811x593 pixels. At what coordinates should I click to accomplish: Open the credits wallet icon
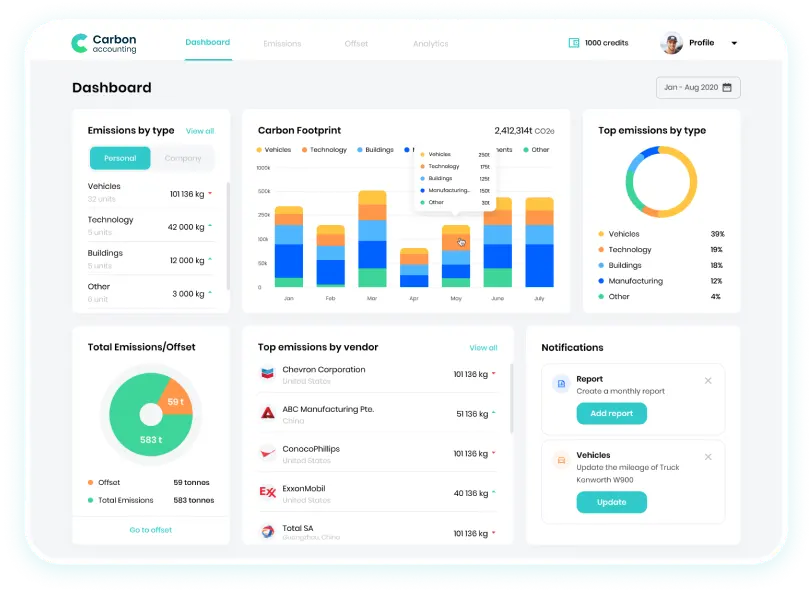(574, 43)
